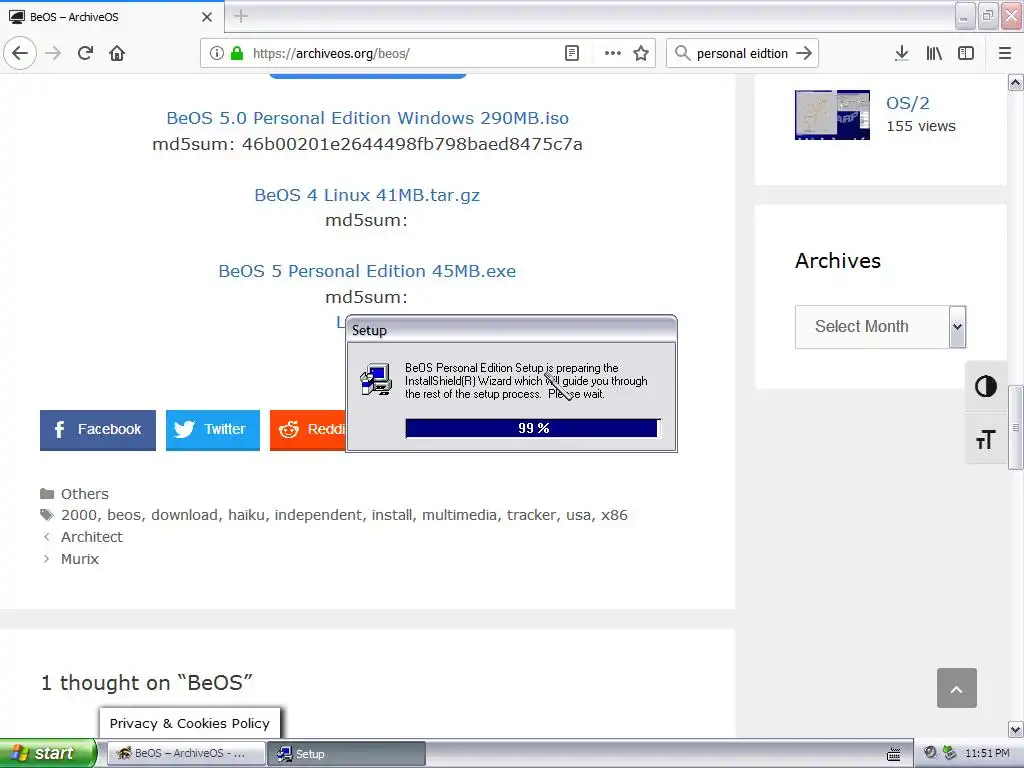This screenshot has height=768, width=1024.
Task: Click the usa tag
Action: 579,515
